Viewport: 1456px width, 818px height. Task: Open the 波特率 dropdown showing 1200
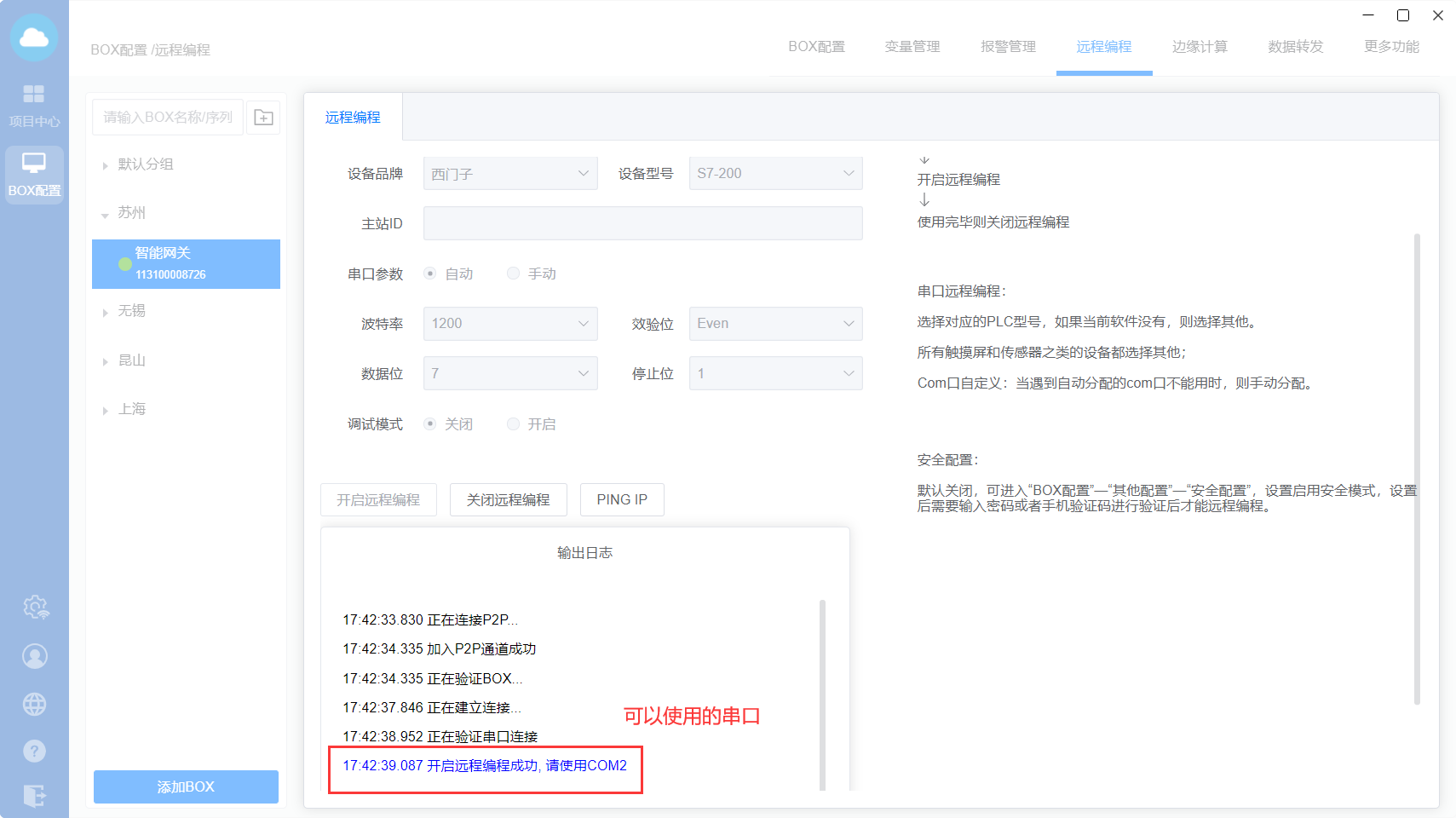[509, 324]
